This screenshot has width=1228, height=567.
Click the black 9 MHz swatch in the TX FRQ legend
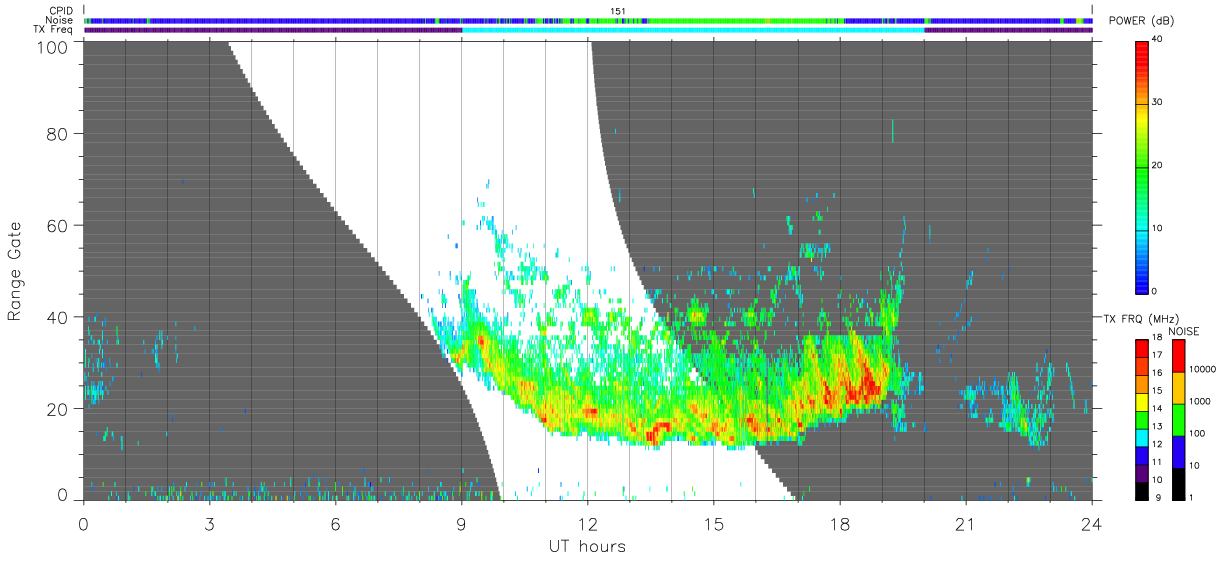(x=1143, y=491)
